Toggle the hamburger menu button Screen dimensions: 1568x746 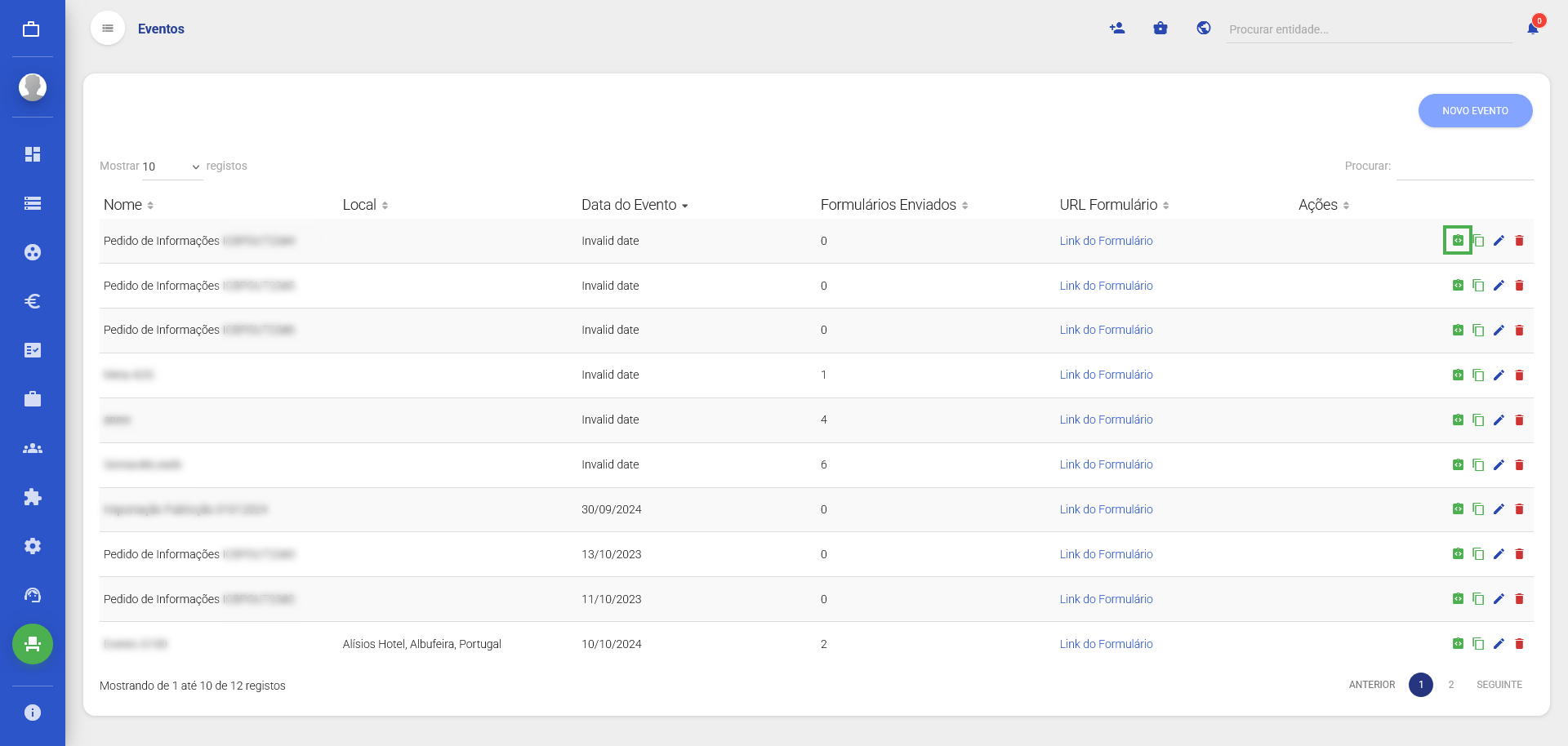[108, 29]
